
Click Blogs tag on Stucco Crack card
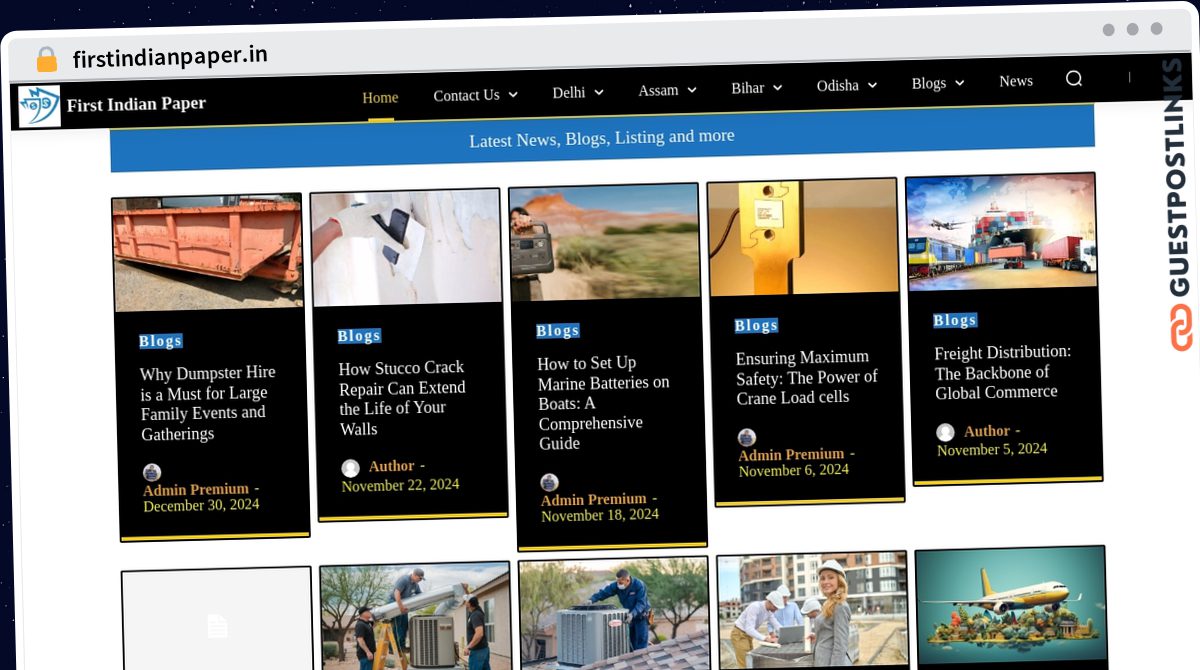click(x=359, y=336)
